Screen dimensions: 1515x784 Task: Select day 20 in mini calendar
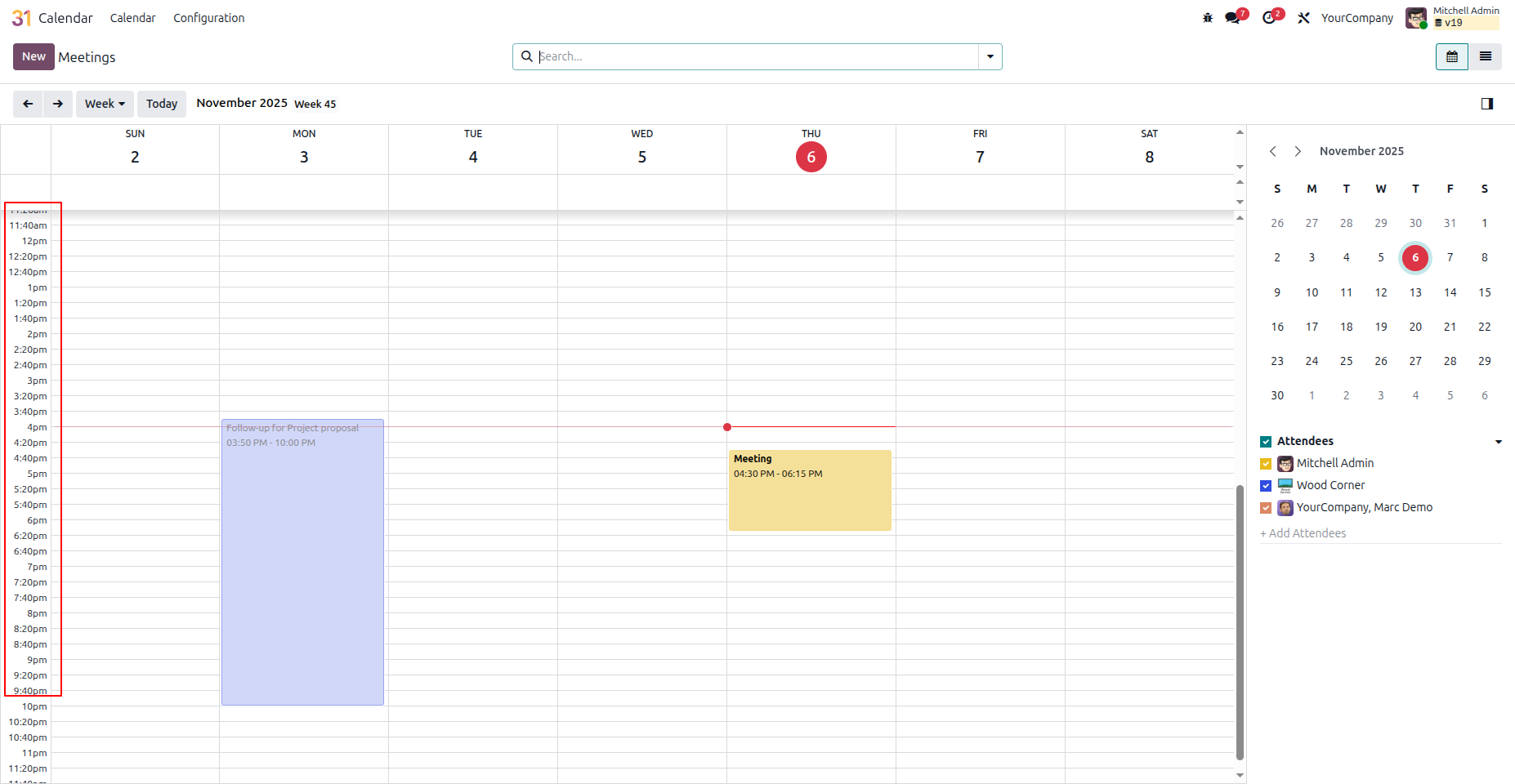point(1415,327)
